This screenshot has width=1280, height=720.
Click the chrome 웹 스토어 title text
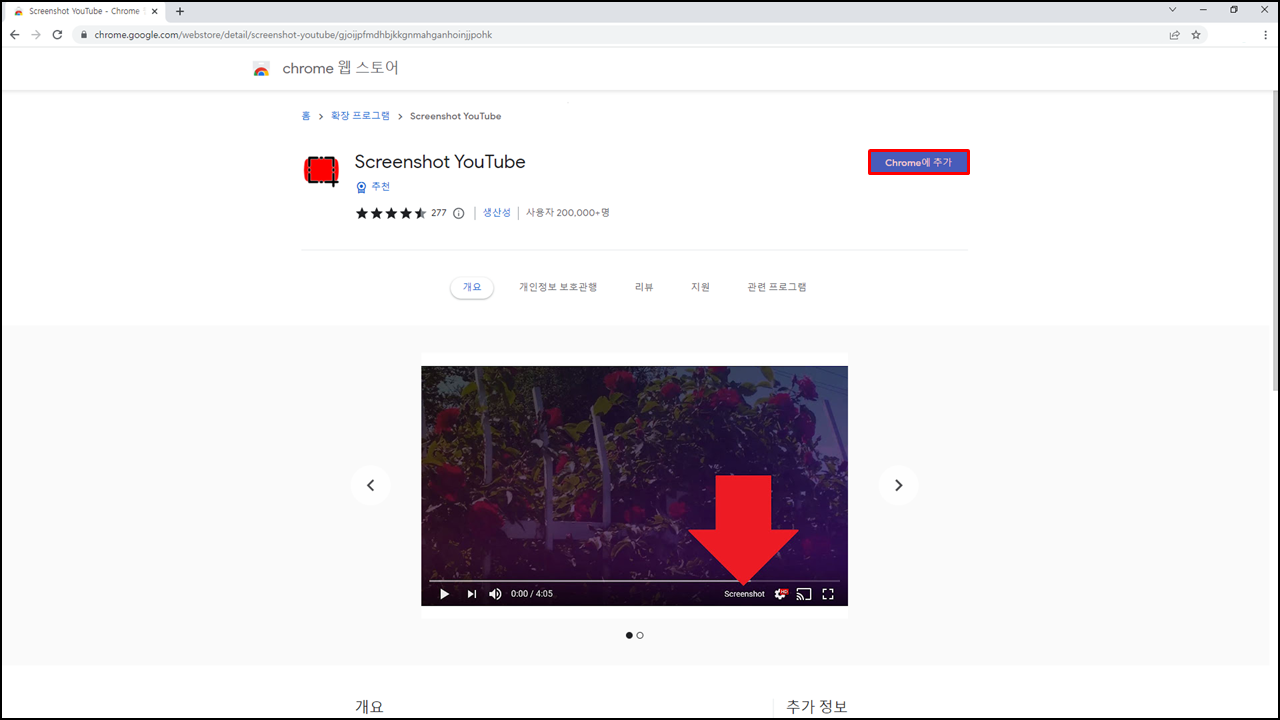pyautogui.click(x=341, y=69)
